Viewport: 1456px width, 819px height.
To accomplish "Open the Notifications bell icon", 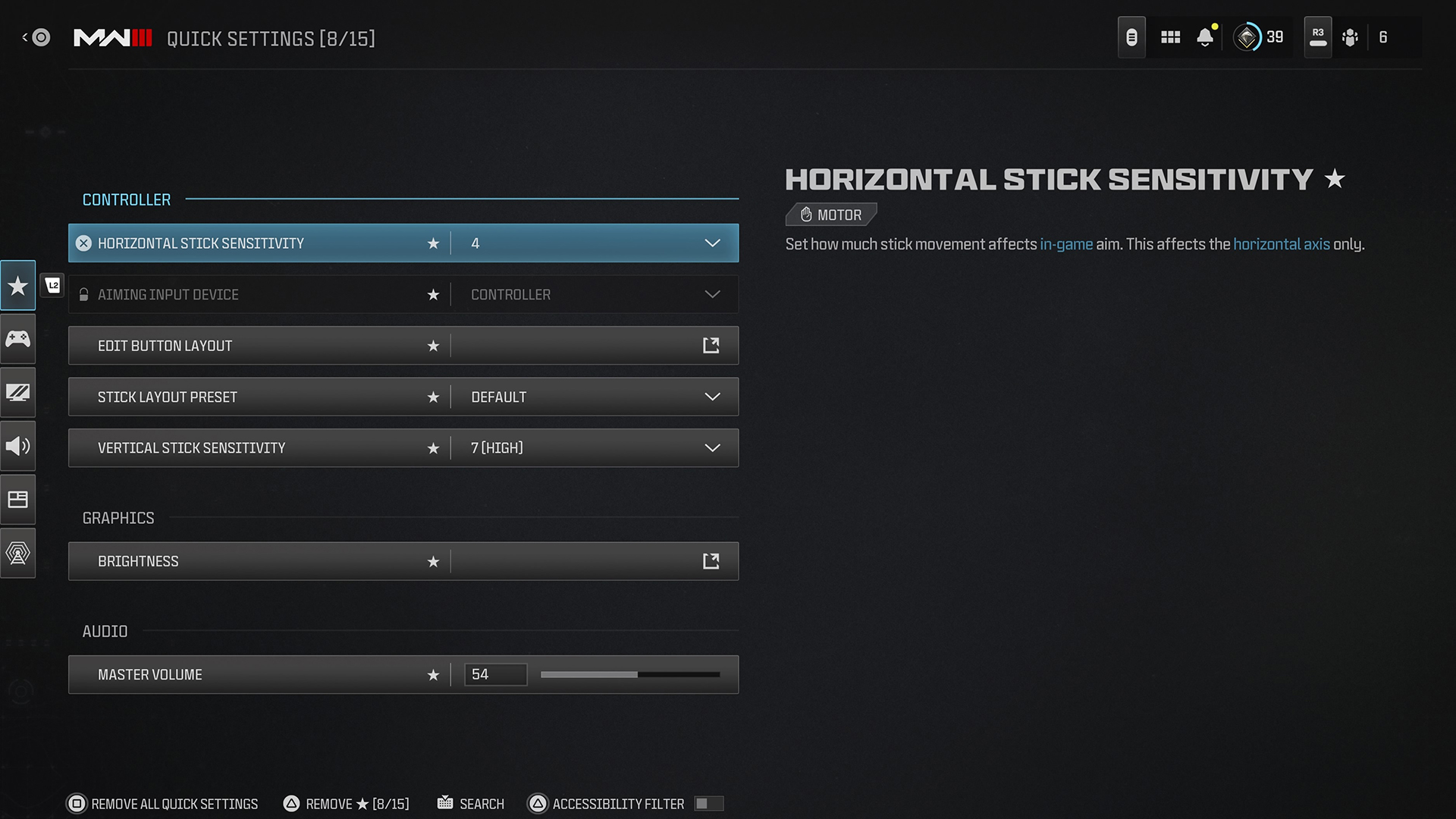I will [x=1207, y=37].
